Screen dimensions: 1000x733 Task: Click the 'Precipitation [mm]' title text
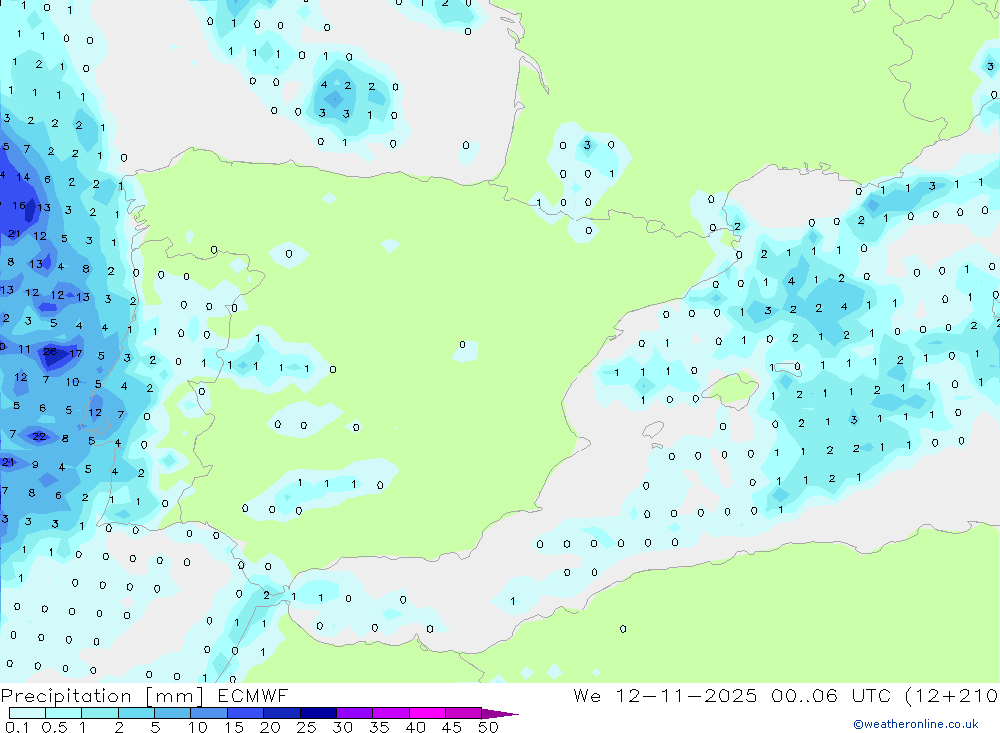point(102,696)
